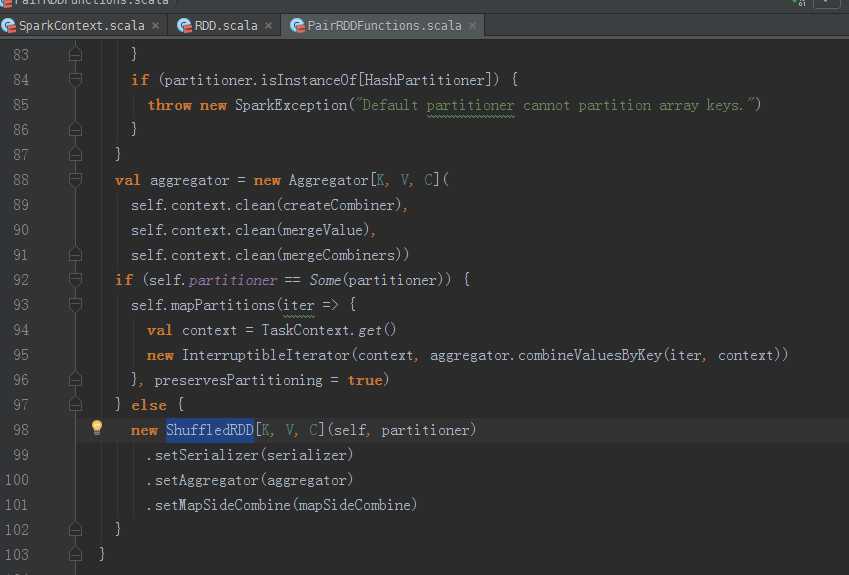Click isInstanceOf on line 84
This screenshot has width=849, height=575.
[x=308, y=80]
